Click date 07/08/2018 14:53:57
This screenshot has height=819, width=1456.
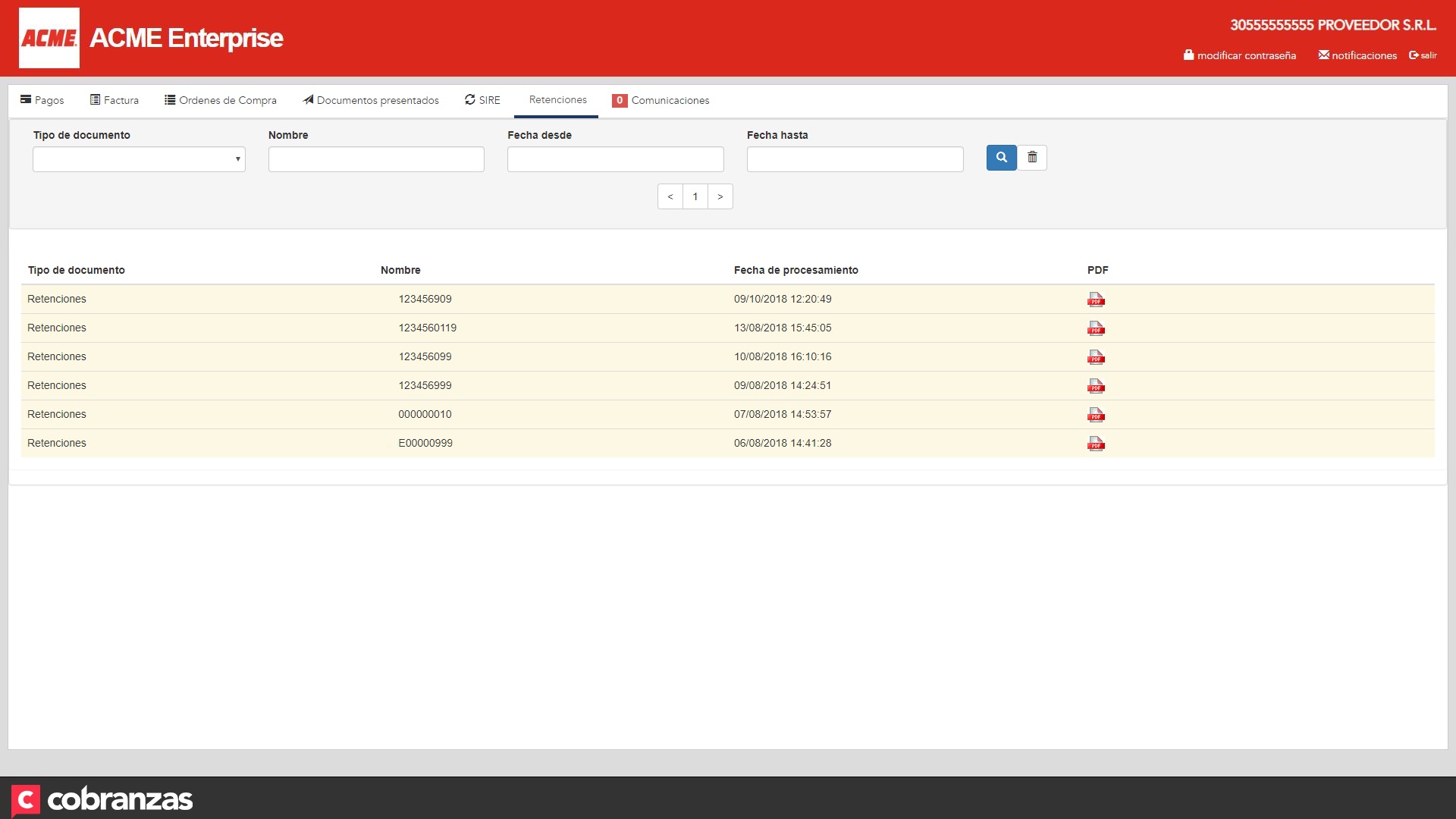pyautogui.click(x=783, y=414)
